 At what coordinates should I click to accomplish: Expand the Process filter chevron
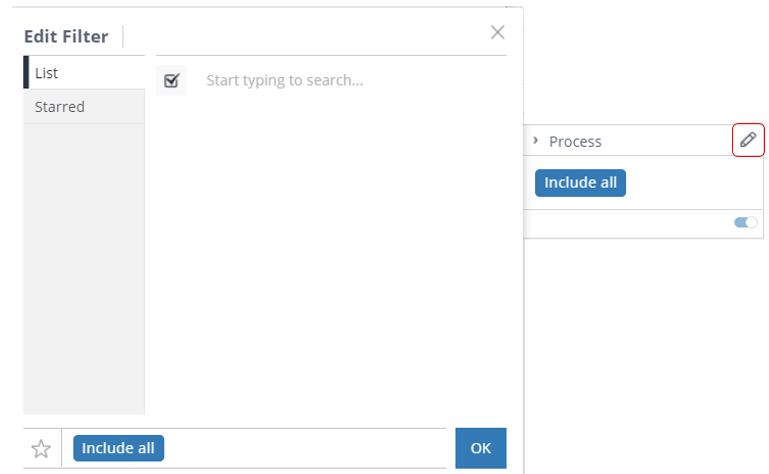coord(536,141)
